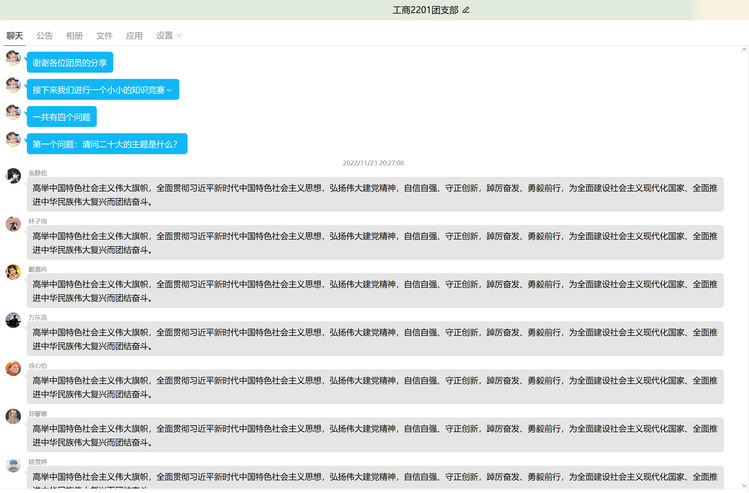Screen dimensions: 749x493
Task: Open 徐心怡's orange avatar
Action: coord(13,368)
